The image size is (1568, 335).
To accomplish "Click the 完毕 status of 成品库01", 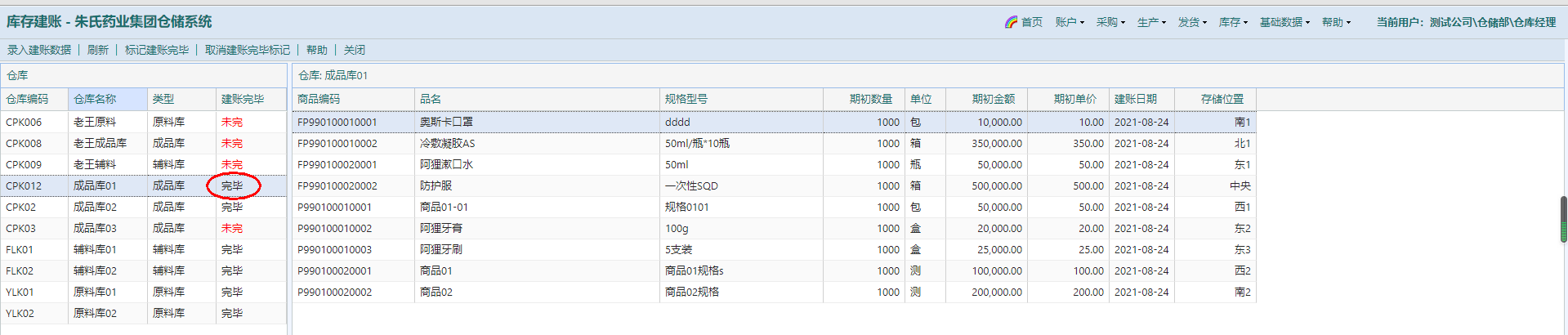I will pyautogui.click(x=232, y=185).
